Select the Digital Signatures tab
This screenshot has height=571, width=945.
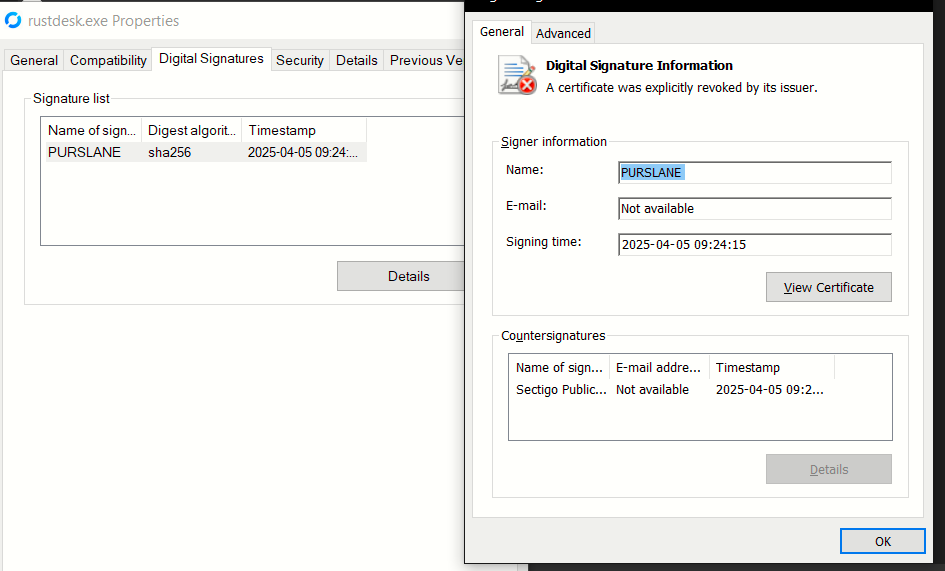pos(211,59)
